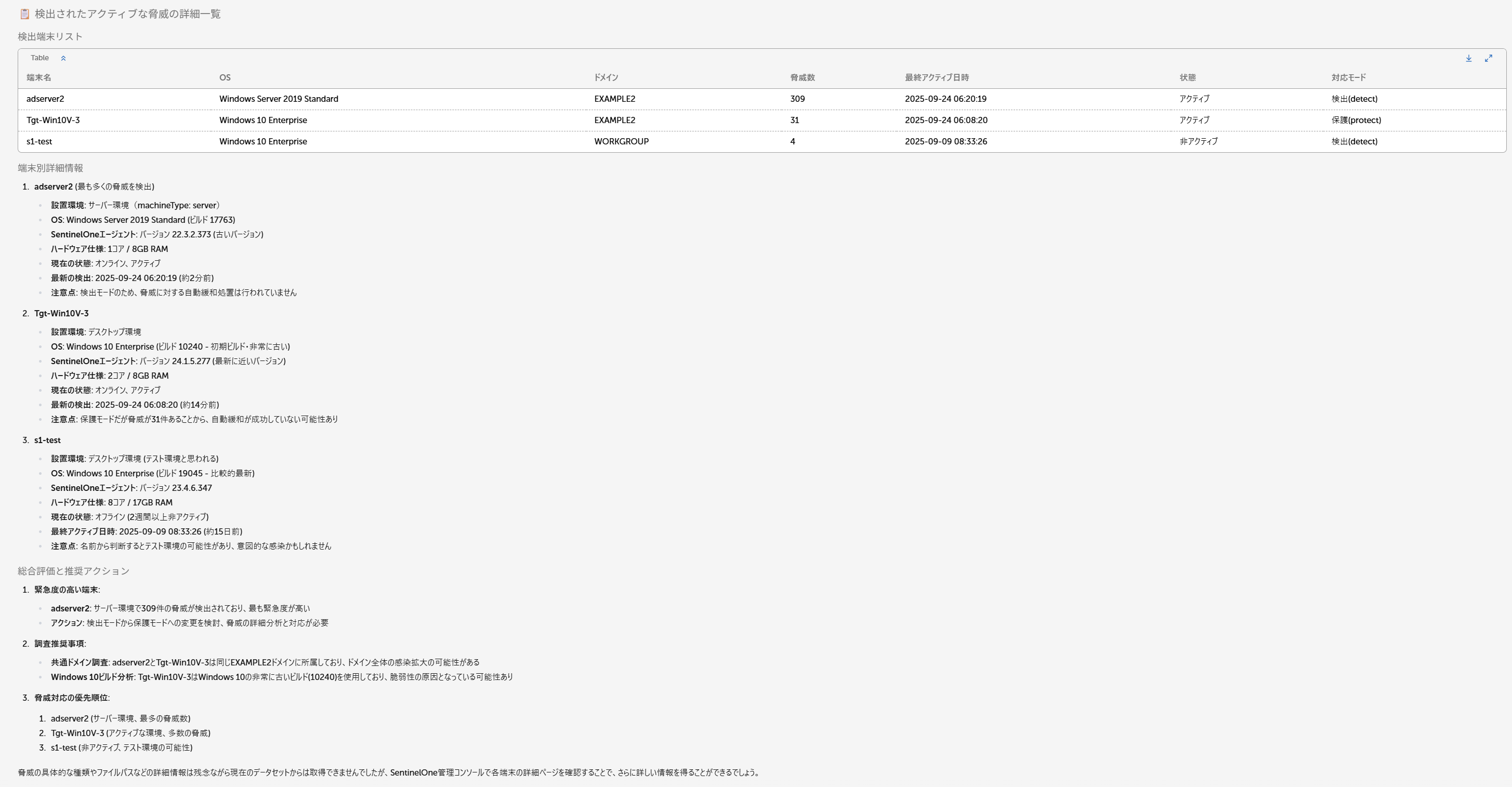The image size is (1512, 787).
Task: Click the WORKGROUP domain cell
Action: (621, 141)
